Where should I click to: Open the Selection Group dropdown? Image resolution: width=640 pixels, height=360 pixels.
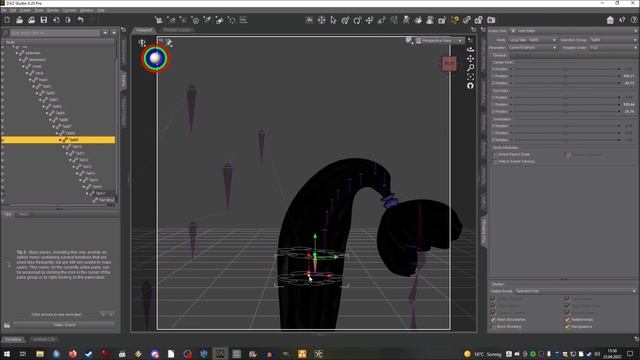[613, 40]
